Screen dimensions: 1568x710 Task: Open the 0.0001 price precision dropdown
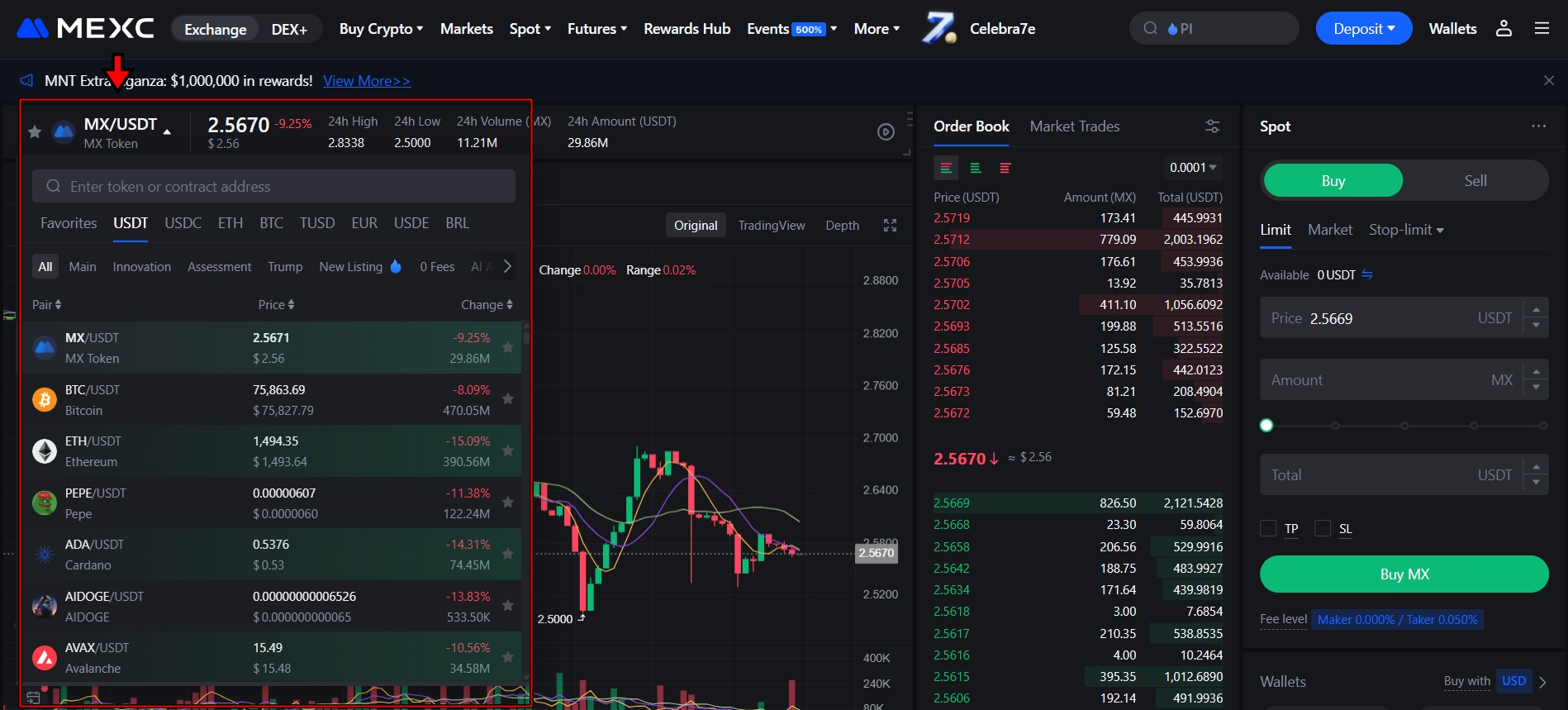[x=1193, y=168]
